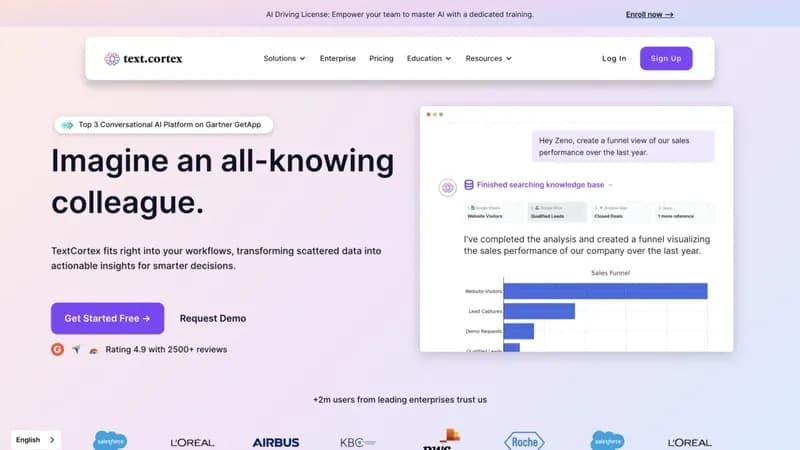Screen dimensions: 800x450
Task: Click the Lead Captures bar in chart
Action: (x=539, y=311)
